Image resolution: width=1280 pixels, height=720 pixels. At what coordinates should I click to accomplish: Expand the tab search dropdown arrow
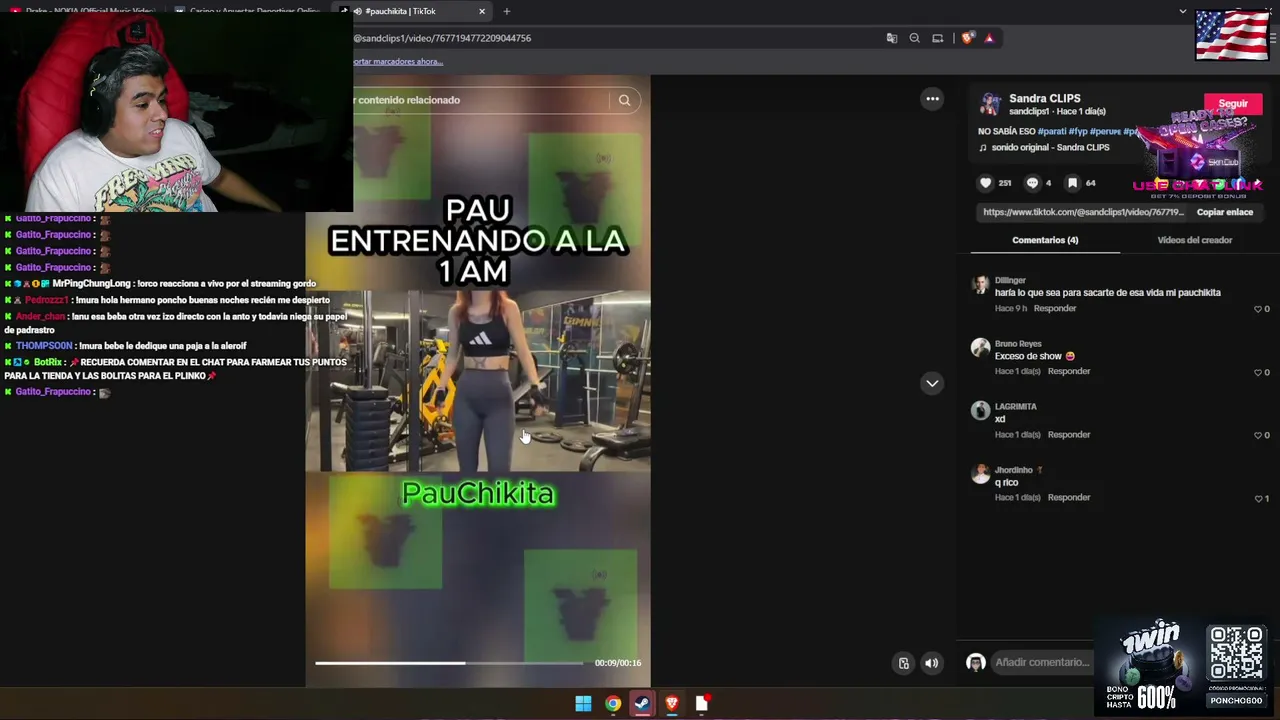point(1183,11)
